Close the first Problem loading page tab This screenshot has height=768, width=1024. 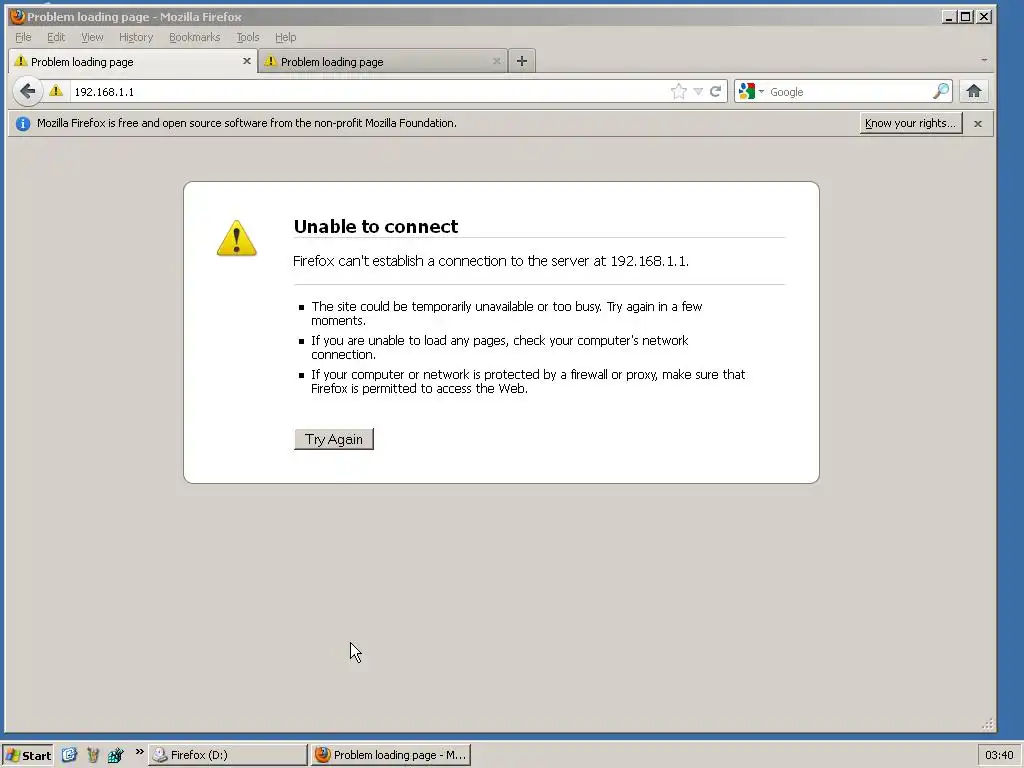click(x=246, y=61)
